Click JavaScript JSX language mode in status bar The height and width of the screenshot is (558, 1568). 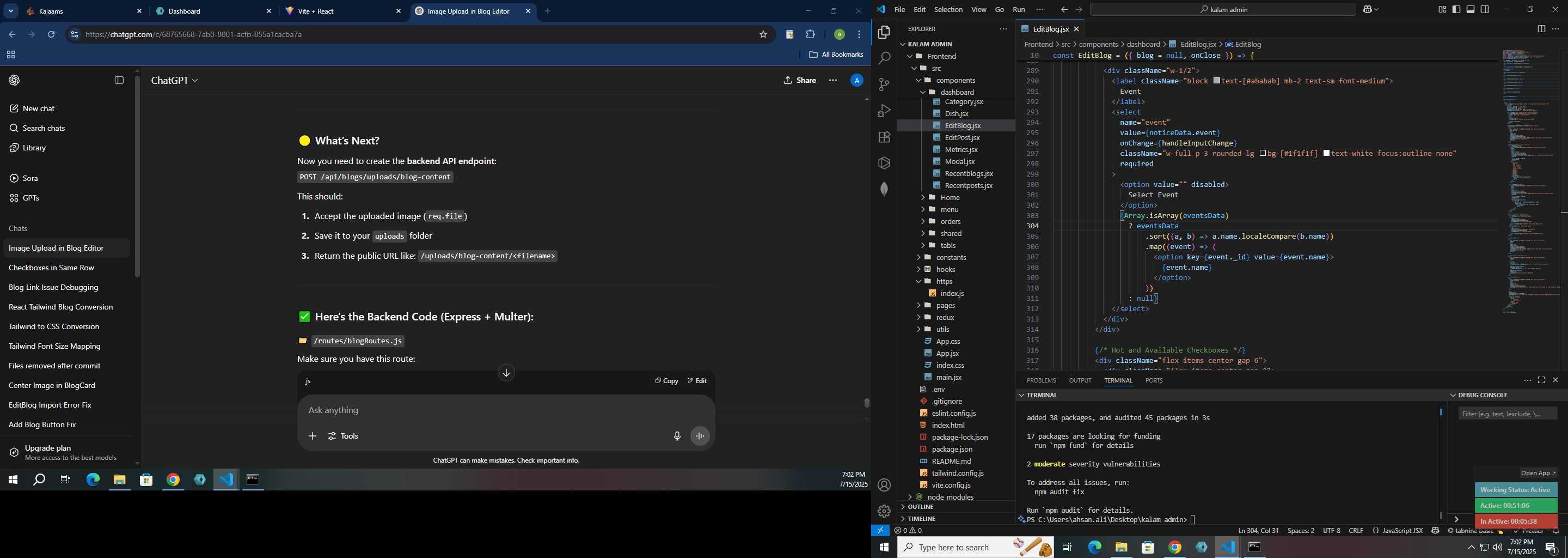click(1402, 531)
